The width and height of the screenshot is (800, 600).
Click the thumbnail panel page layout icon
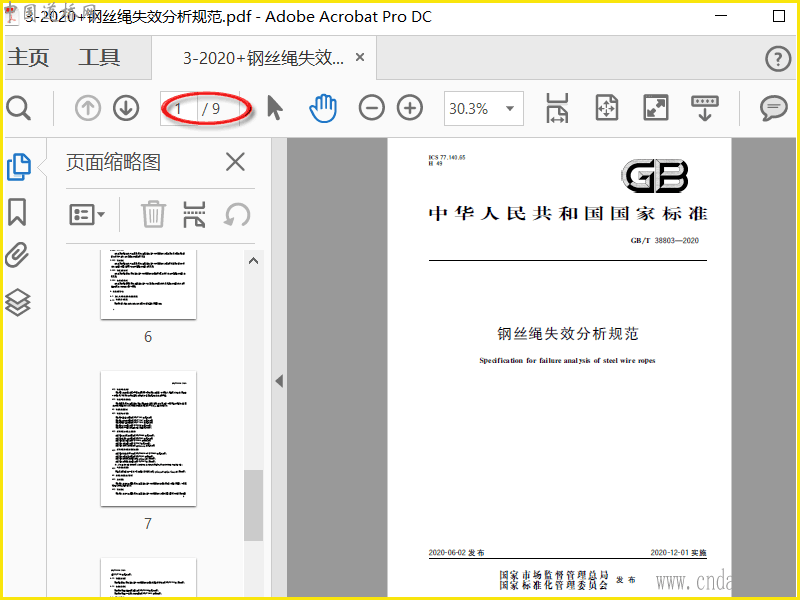click(x=194, y=214)
